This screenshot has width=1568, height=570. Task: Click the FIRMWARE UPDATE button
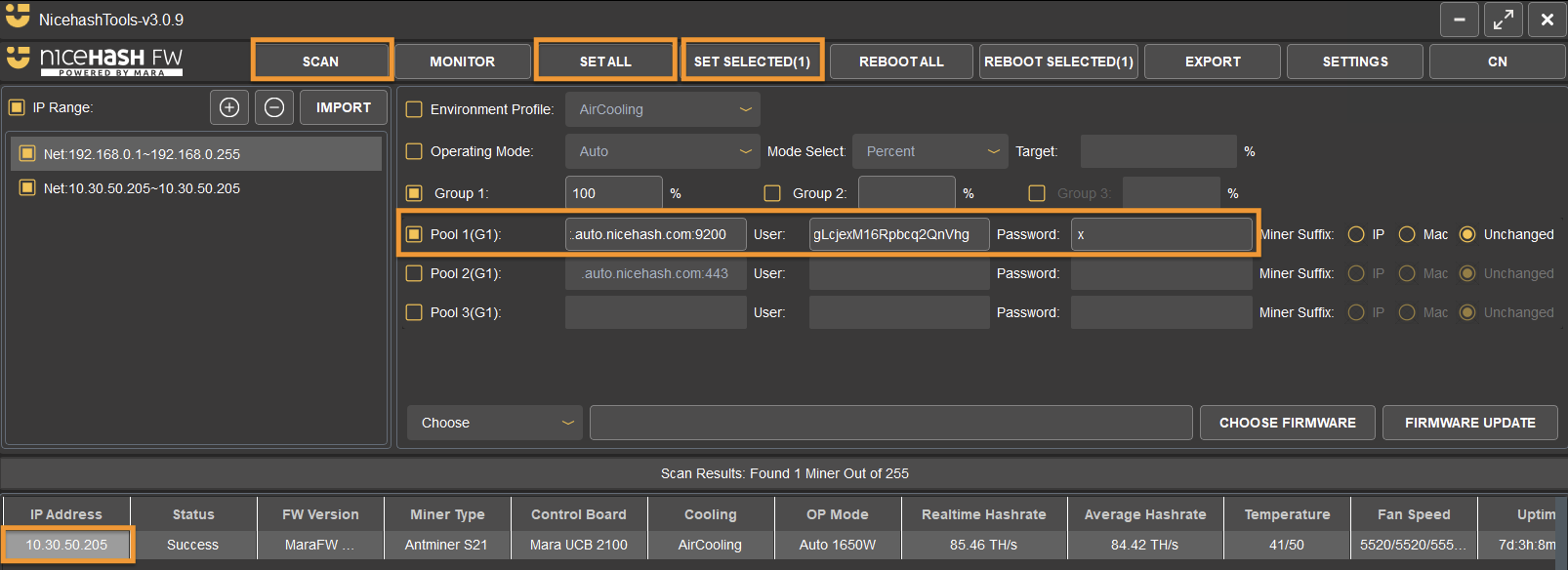pyautogui.click(x=1469, y=423)
